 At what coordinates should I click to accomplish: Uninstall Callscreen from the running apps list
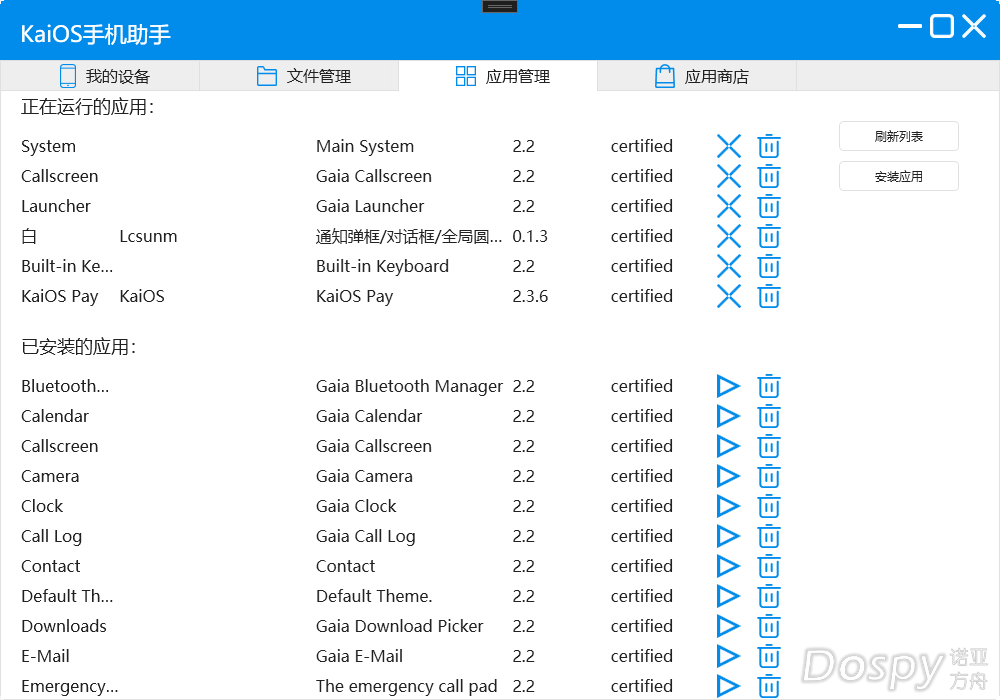point(769,177)
